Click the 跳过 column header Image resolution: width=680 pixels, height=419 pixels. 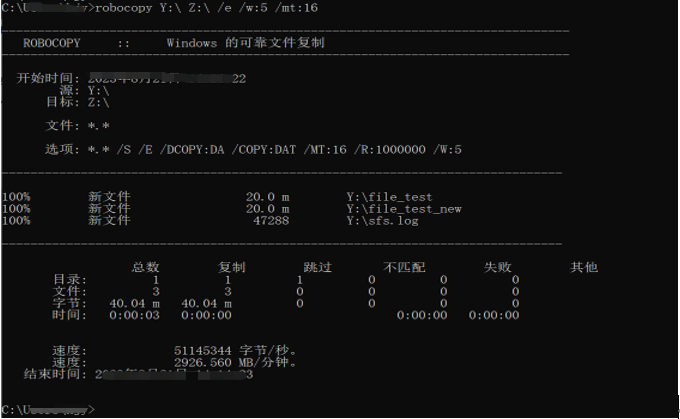(317, 267)
